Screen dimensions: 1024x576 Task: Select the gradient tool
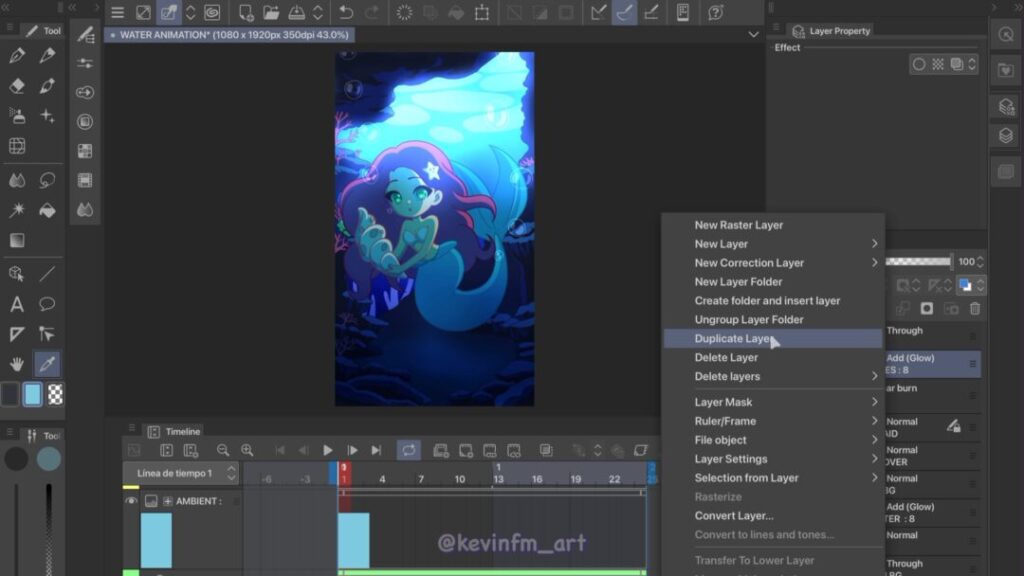click(18, 240)
